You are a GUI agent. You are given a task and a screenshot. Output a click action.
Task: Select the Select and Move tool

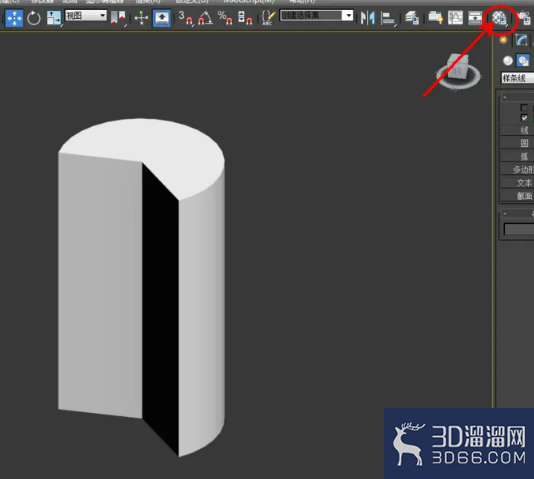14,18
